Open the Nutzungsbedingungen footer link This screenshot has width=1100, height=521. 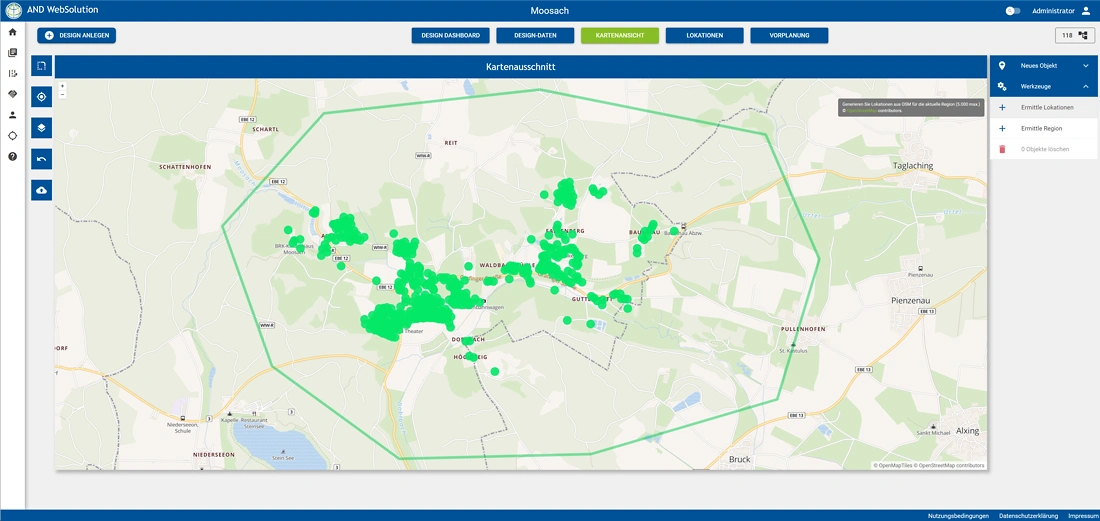(958, 515)
